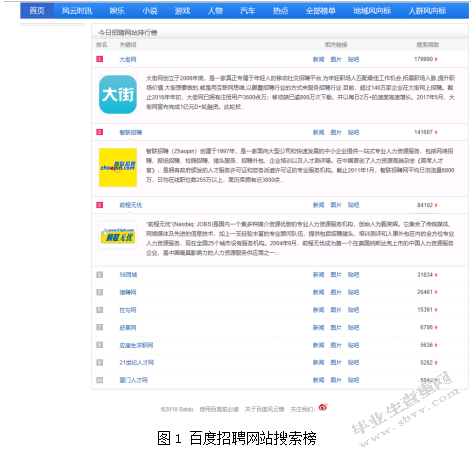
Task: Open the 地域风向标 tab
Action: click(372, 11)
